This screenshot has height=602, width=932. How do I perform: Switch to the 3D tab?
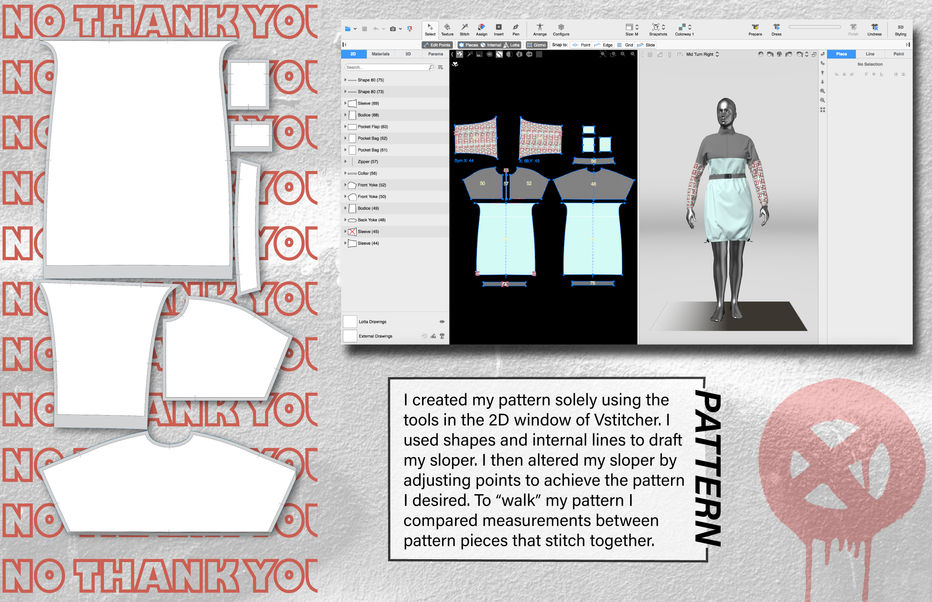[408, 54]
